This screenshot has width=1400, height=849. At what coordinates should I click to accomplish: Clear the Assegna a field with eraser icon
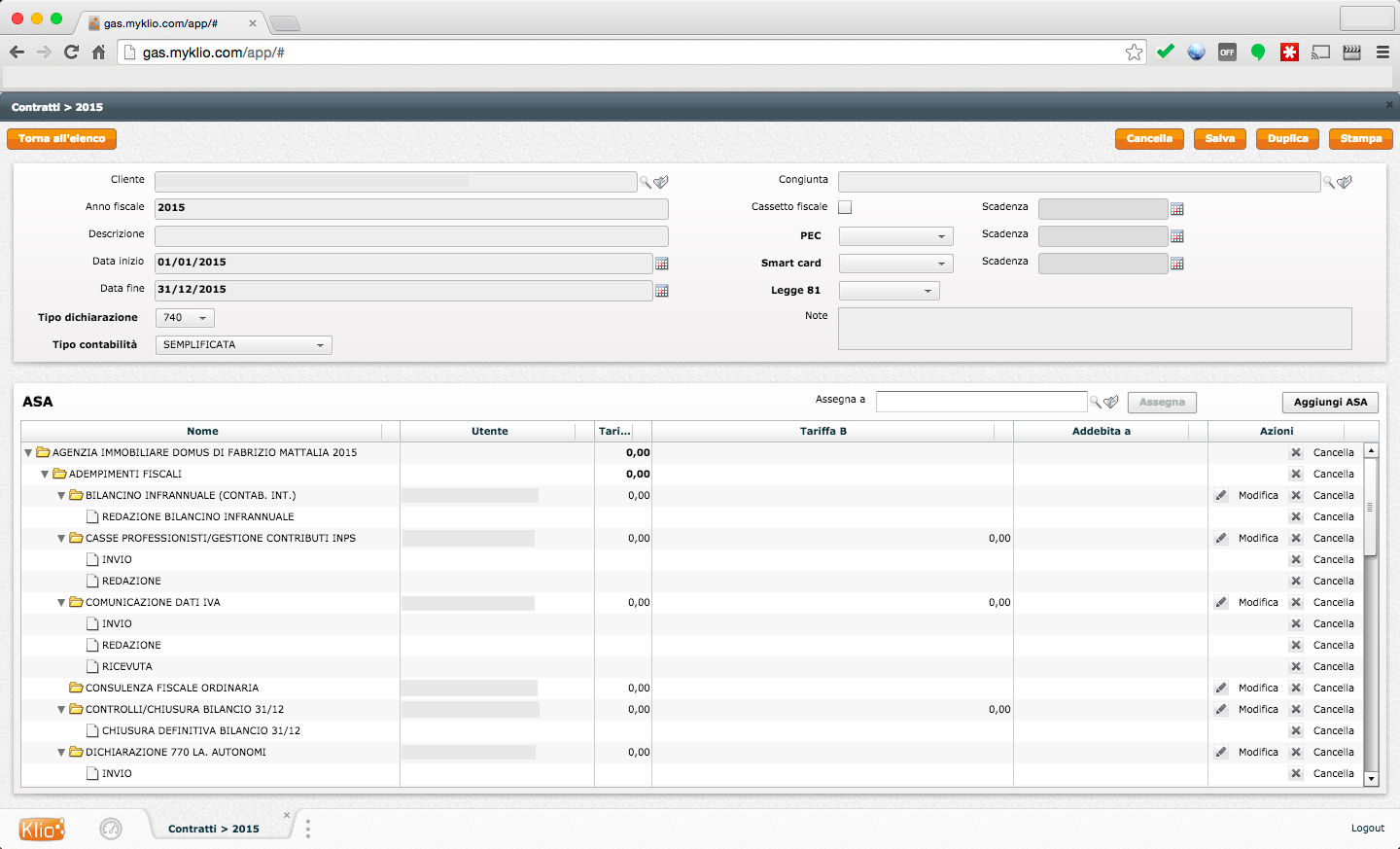(x=1111, y=402)
